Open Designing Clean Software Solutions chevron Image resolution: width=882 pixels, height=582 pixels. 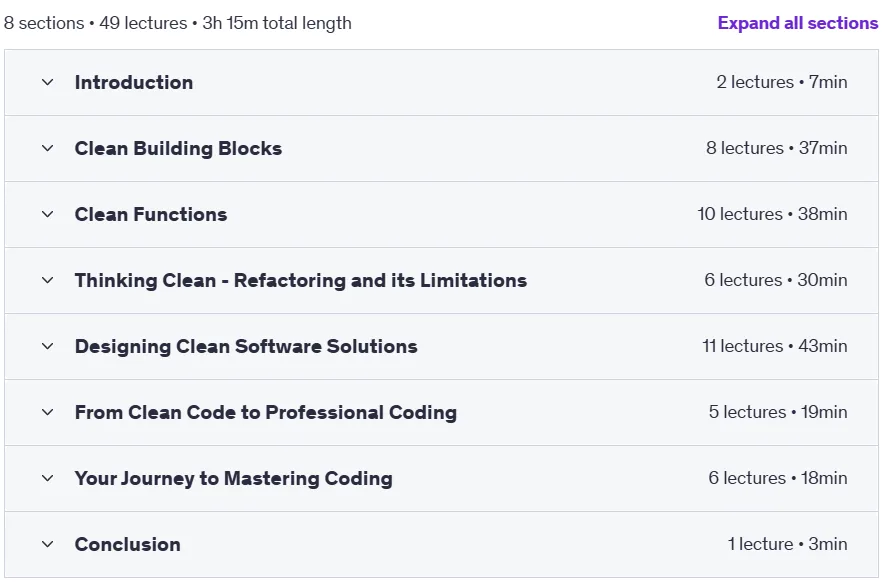[48, 346]
